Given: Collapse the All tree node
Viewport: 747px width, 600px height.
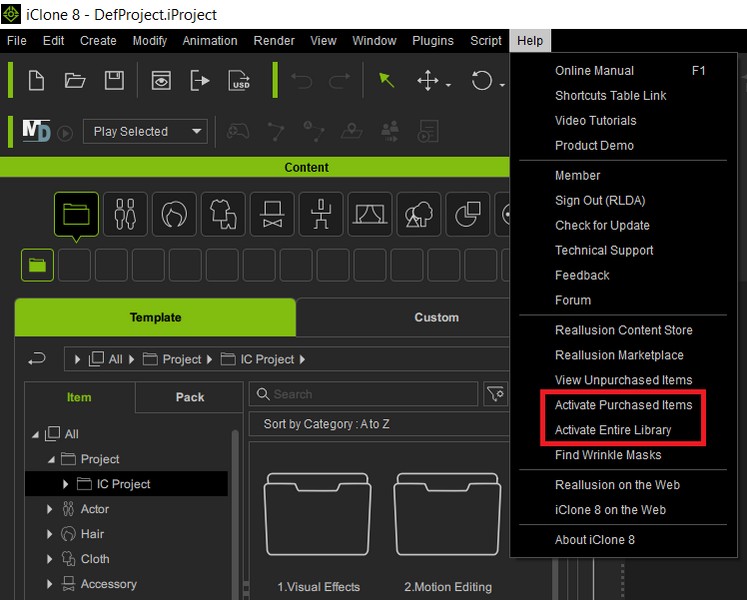Looking at the screenshot, I should pyautogui.click(x=35, y=434).
